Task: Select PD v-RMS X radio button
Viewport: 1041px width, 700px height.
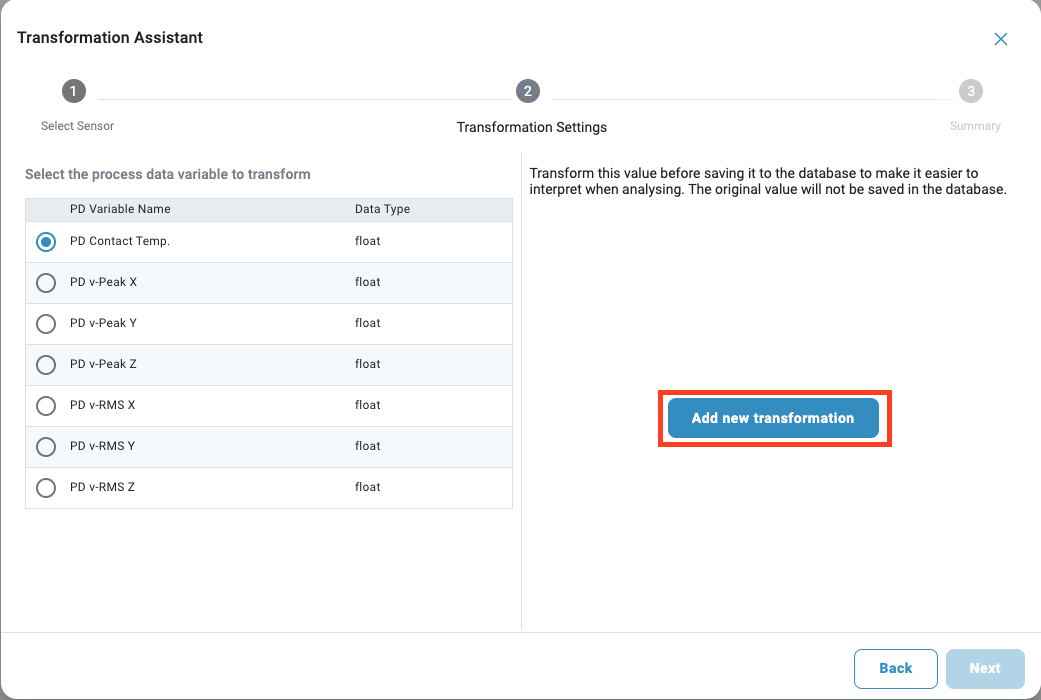Action: 46,406
